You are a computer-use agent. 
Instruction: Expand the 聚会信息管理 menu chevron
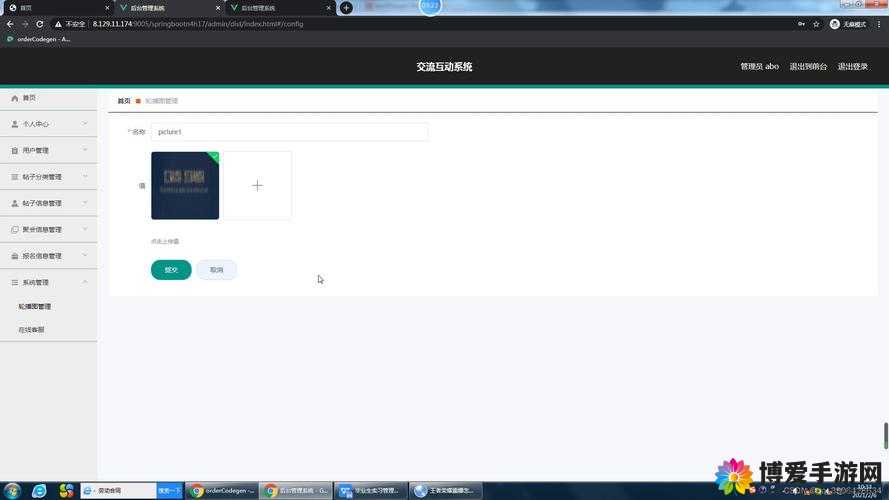(84, 229)
